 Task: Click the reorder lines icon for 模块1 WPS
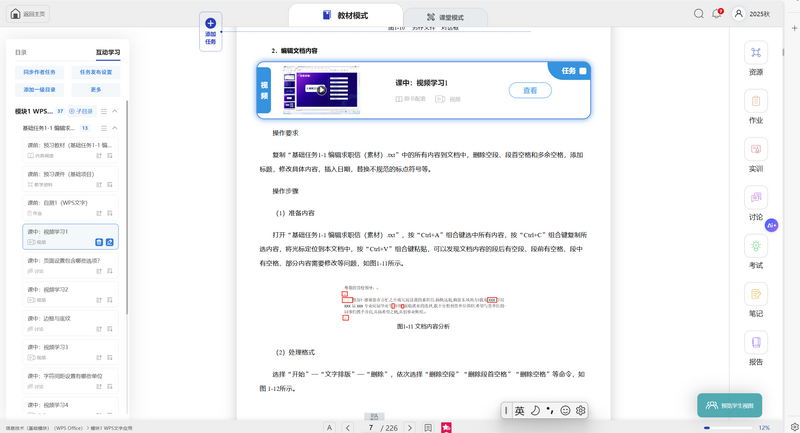(x=104, y=111)
